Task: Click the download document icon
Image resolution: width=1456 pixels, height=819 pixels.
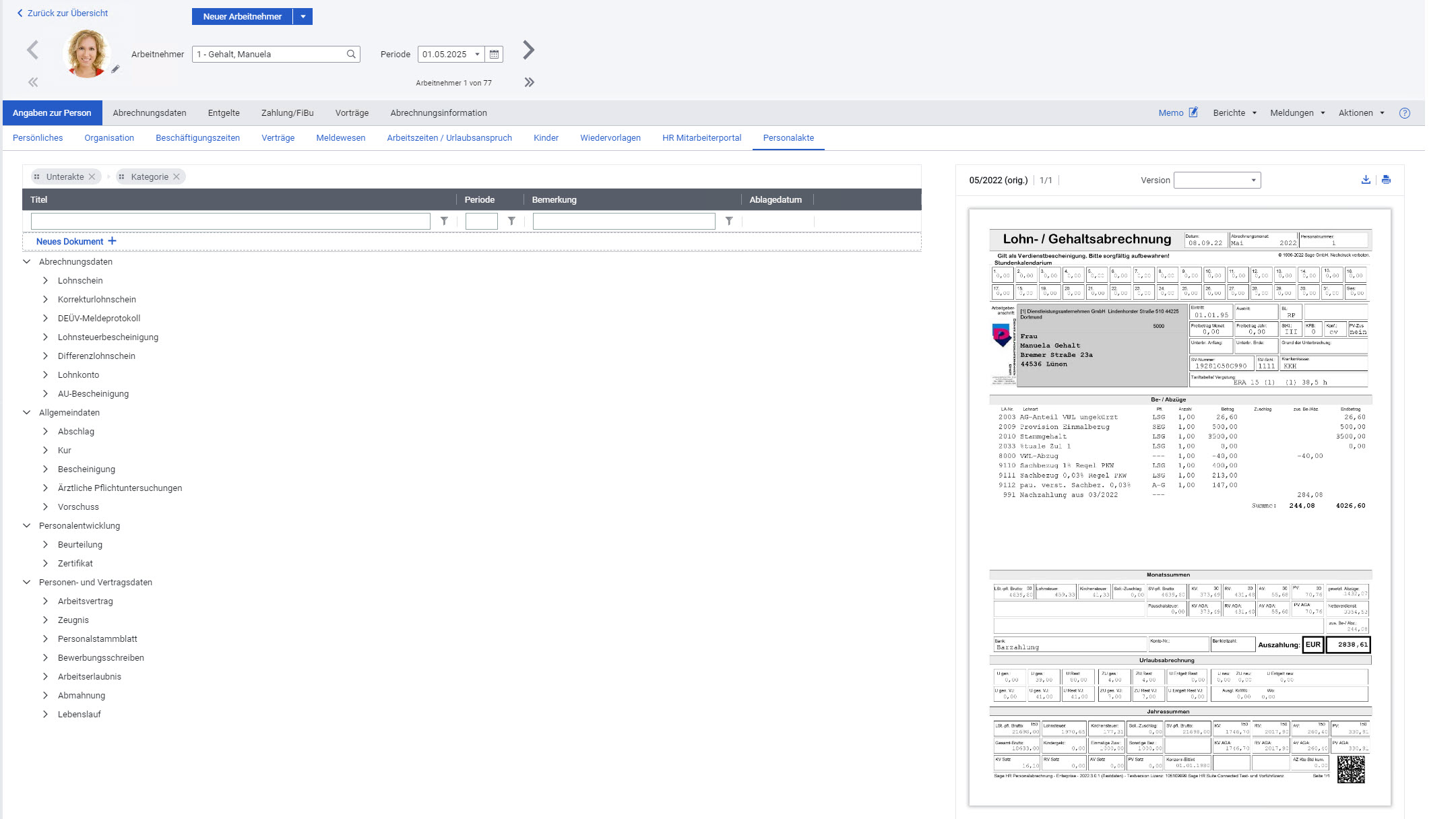Action: coord(1366,180)
